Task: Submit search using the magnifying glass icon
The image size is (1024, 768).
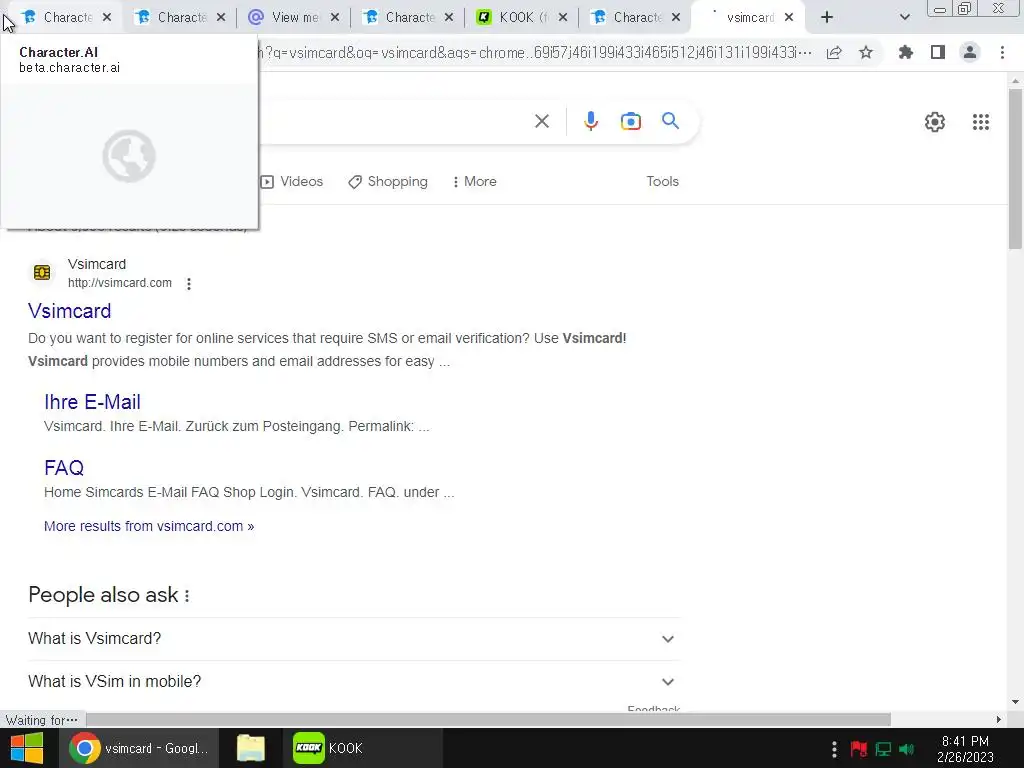Action: (x=670, y=121)
